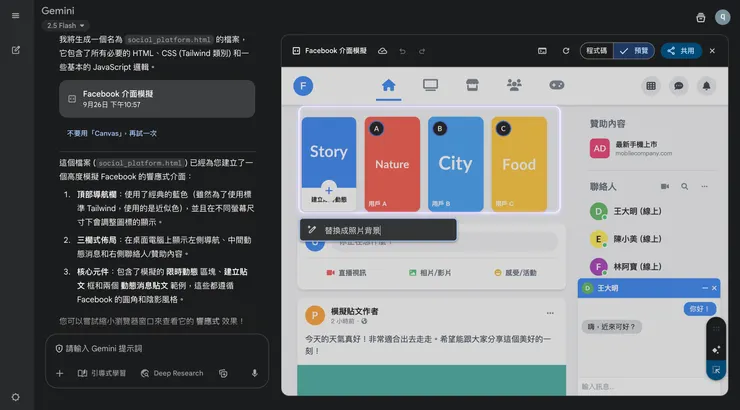Click the canvas tool icon beside Deep Research
The height and width of the screenshot is (410, 740).
pyautogui.click(x=223, y=373)
